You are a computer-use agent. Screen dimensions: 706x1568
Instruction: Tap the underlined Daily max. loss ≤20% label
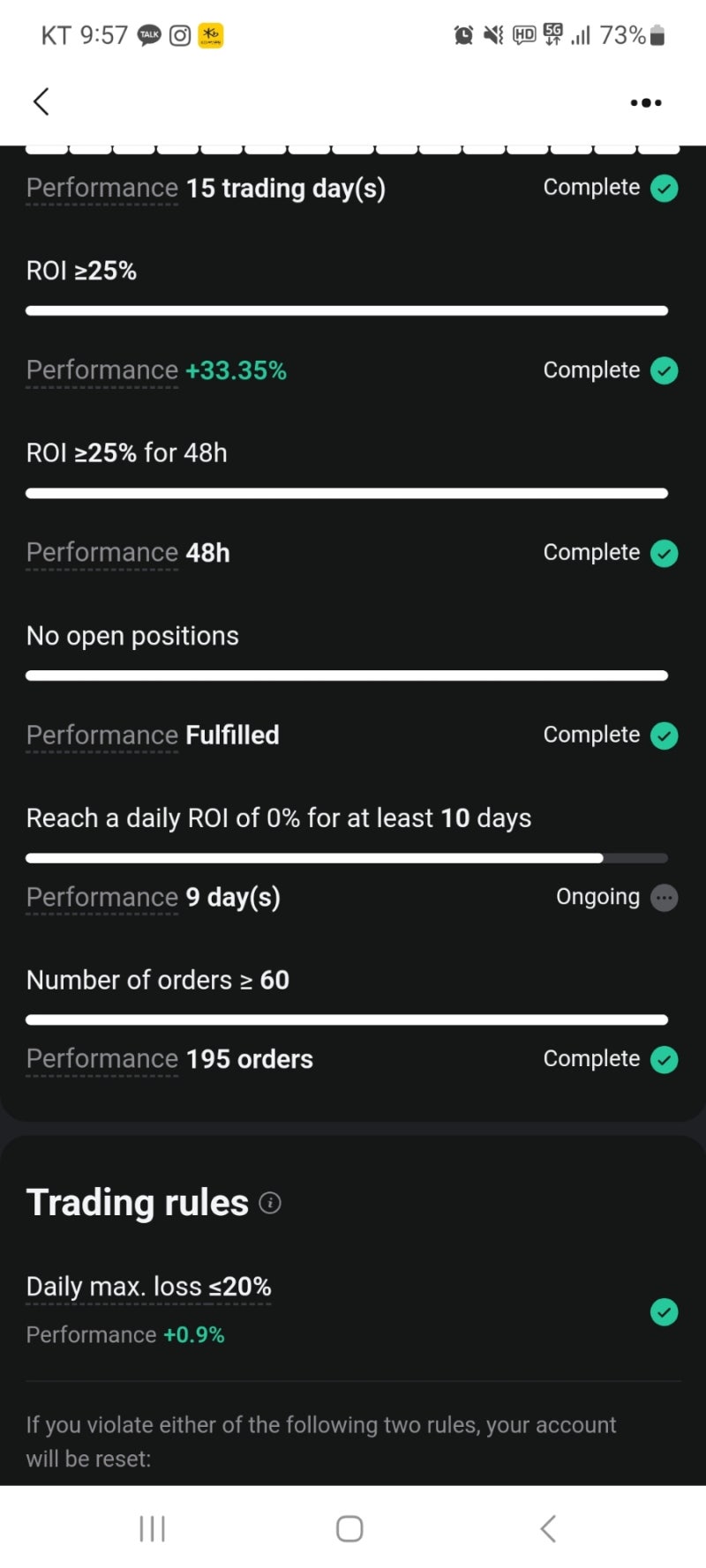pyautogui.click(x=148, y=1287)
